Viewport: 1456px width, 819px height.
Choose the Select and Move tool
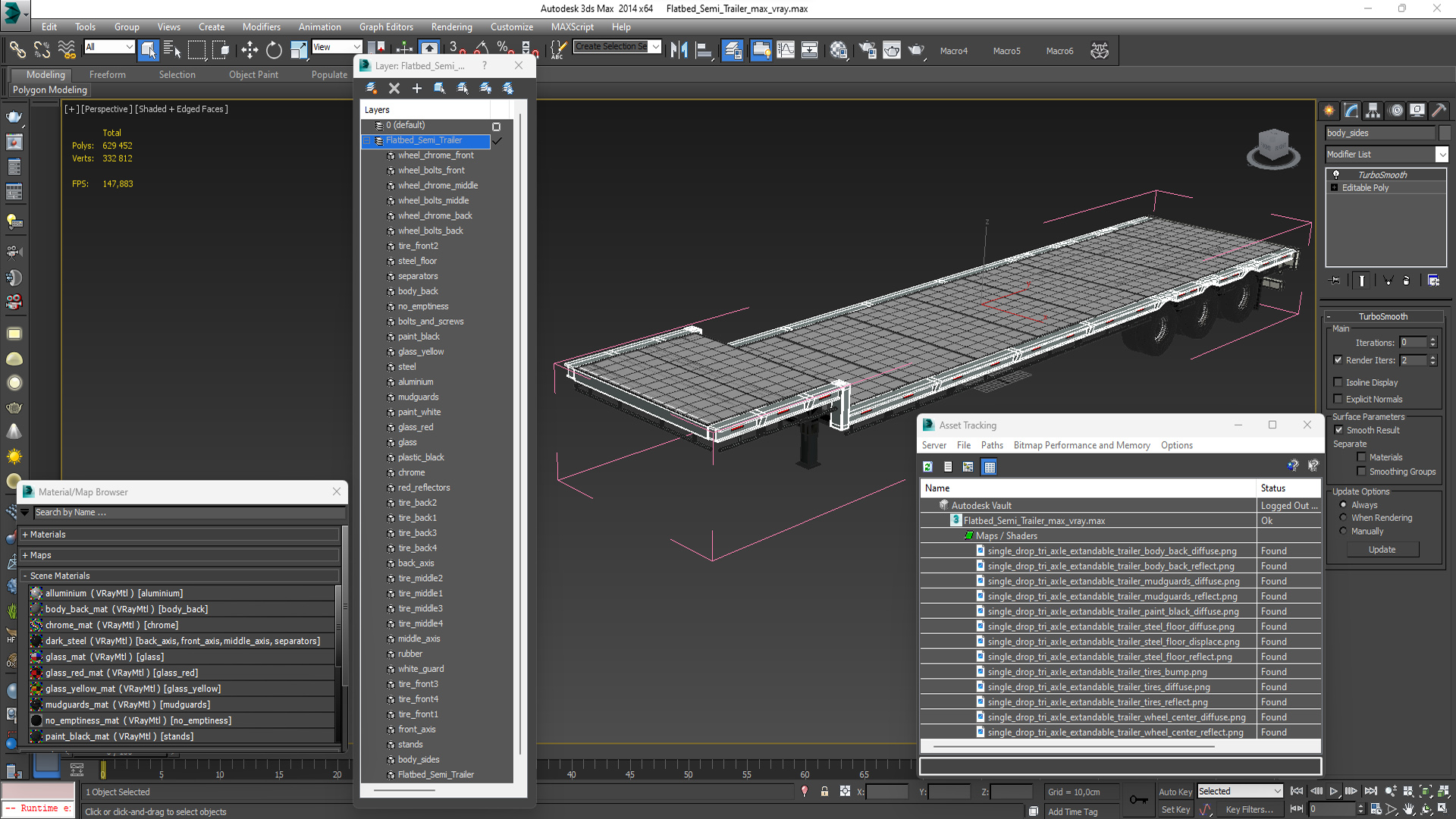click(x=249, y=50)
